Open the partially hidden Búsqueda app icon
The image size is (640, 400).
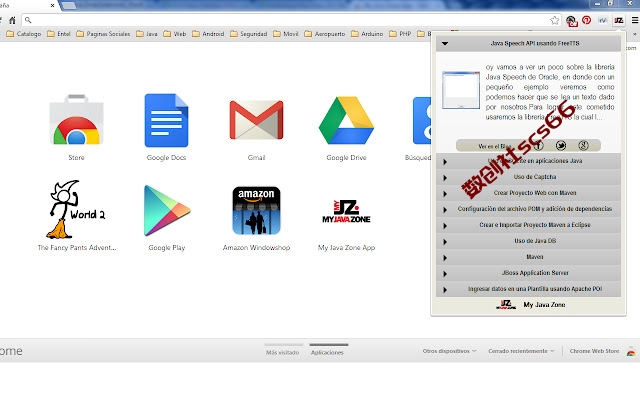click(x=422, y=120)
